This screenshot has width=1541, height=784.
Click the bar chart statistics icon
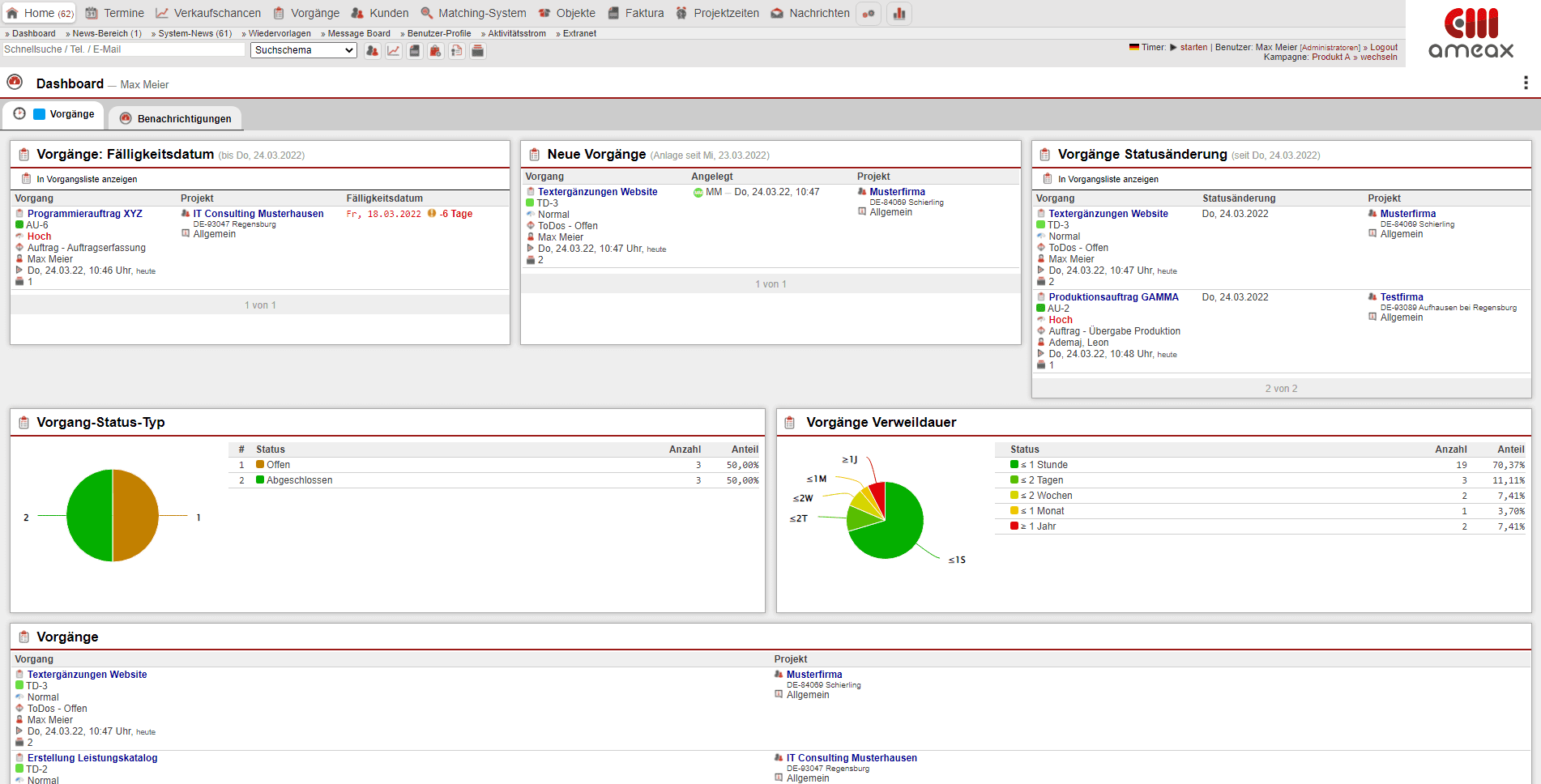(x=899, y=14)
